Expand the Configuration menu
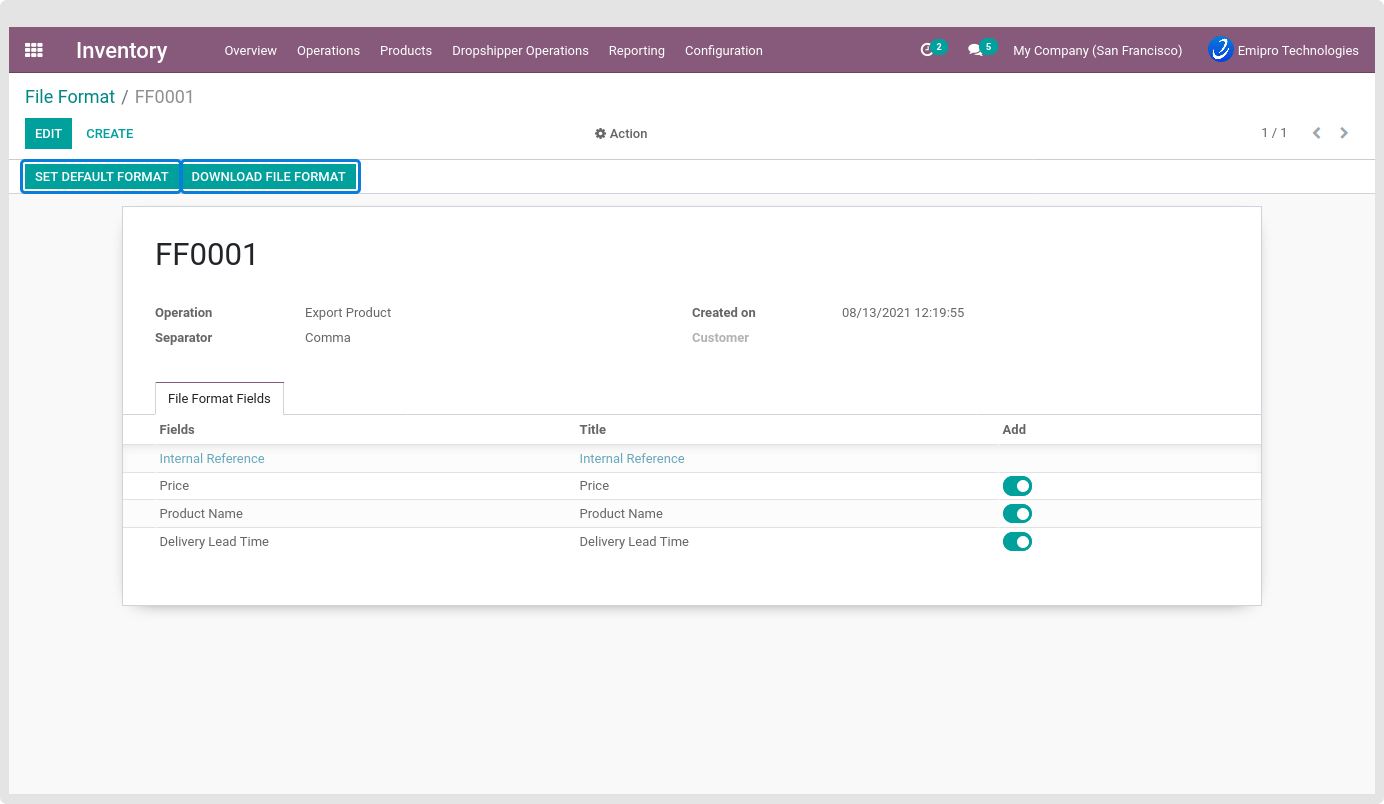This screenshot has height=804, width=1384. [x=723, y=51]
